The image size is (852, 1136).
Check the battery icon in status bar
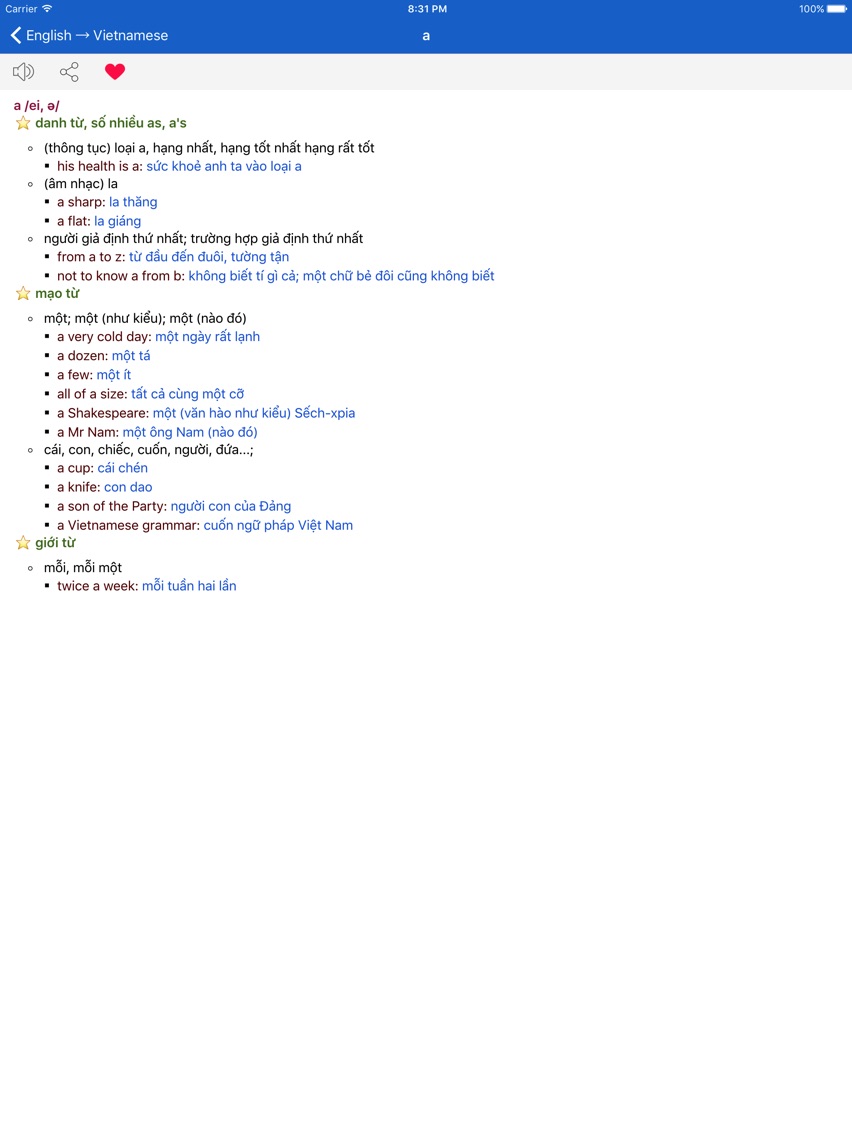(x=837, y=9)
